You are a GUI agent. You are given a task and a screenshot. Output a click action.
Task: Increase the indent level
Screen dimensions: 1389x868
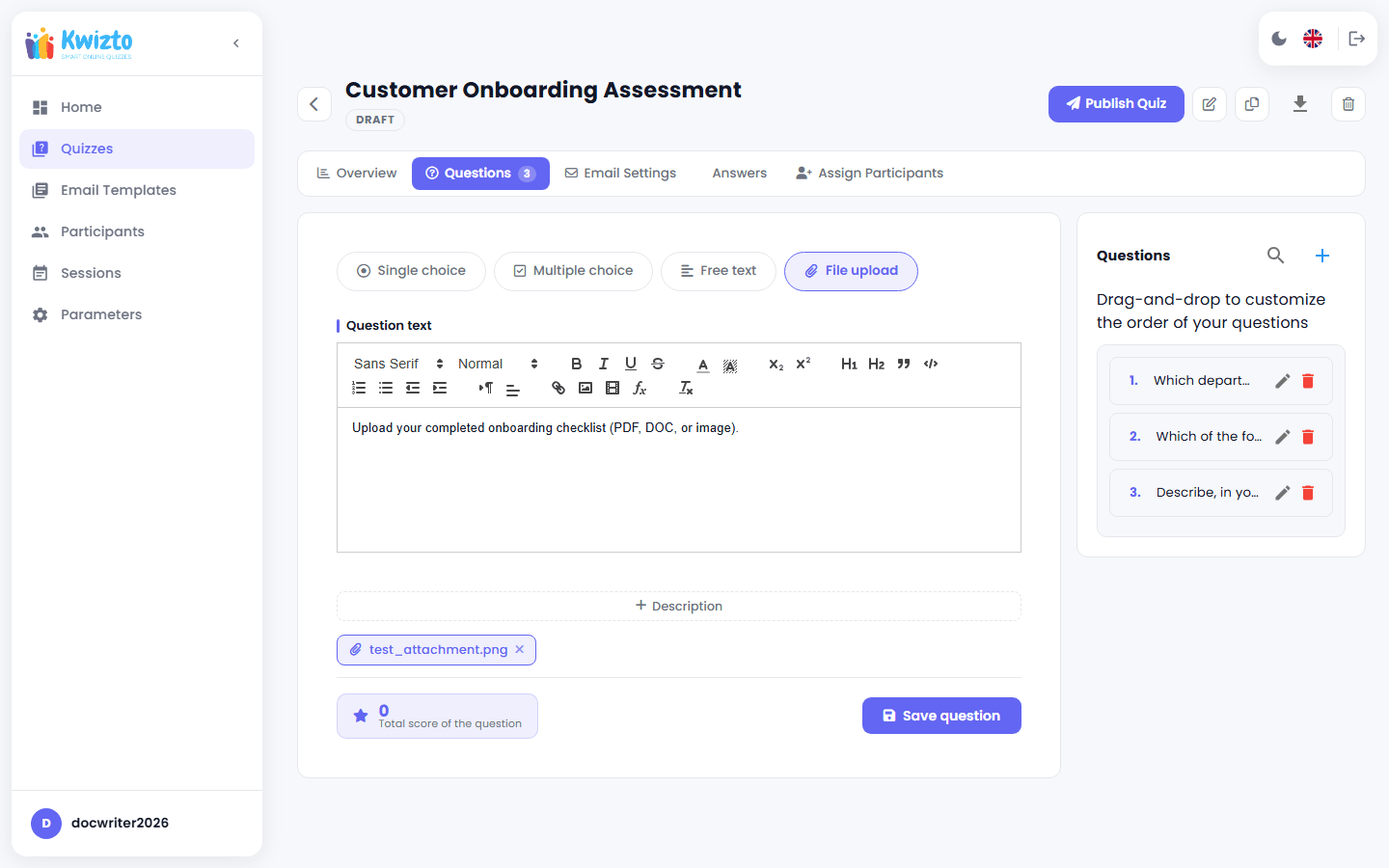(x=440, y=388)
